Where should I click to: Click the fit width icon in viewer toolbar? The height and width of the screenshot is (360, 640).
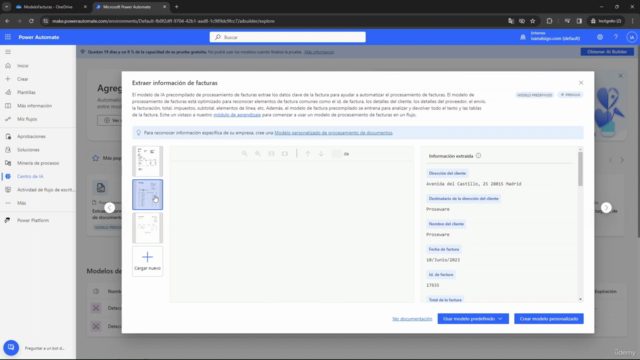coord(271,154)
